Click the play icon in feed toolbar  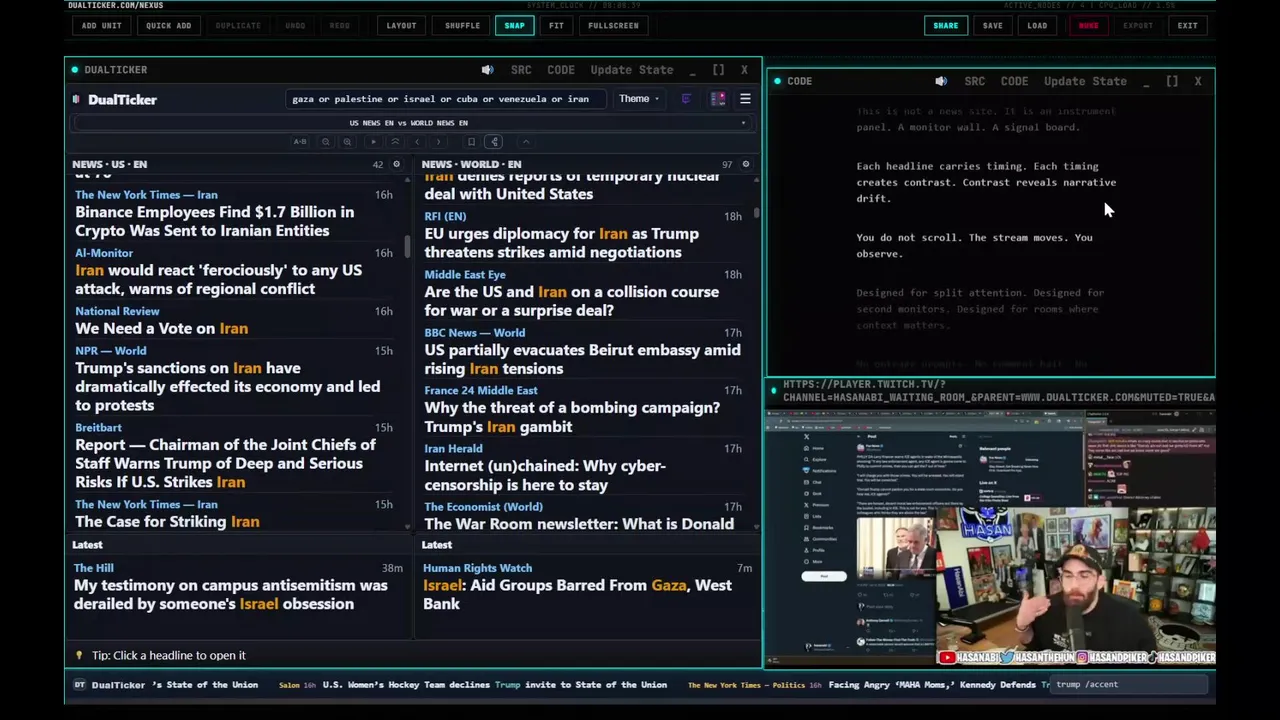point(373,142)
